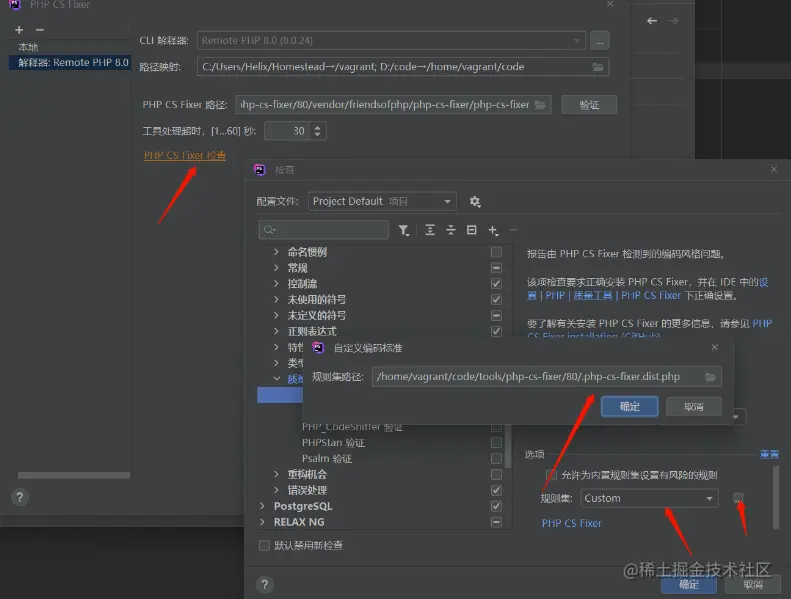Collapse all inspection groups
This screenshot has width=791, height=599.
pos(450,230)
